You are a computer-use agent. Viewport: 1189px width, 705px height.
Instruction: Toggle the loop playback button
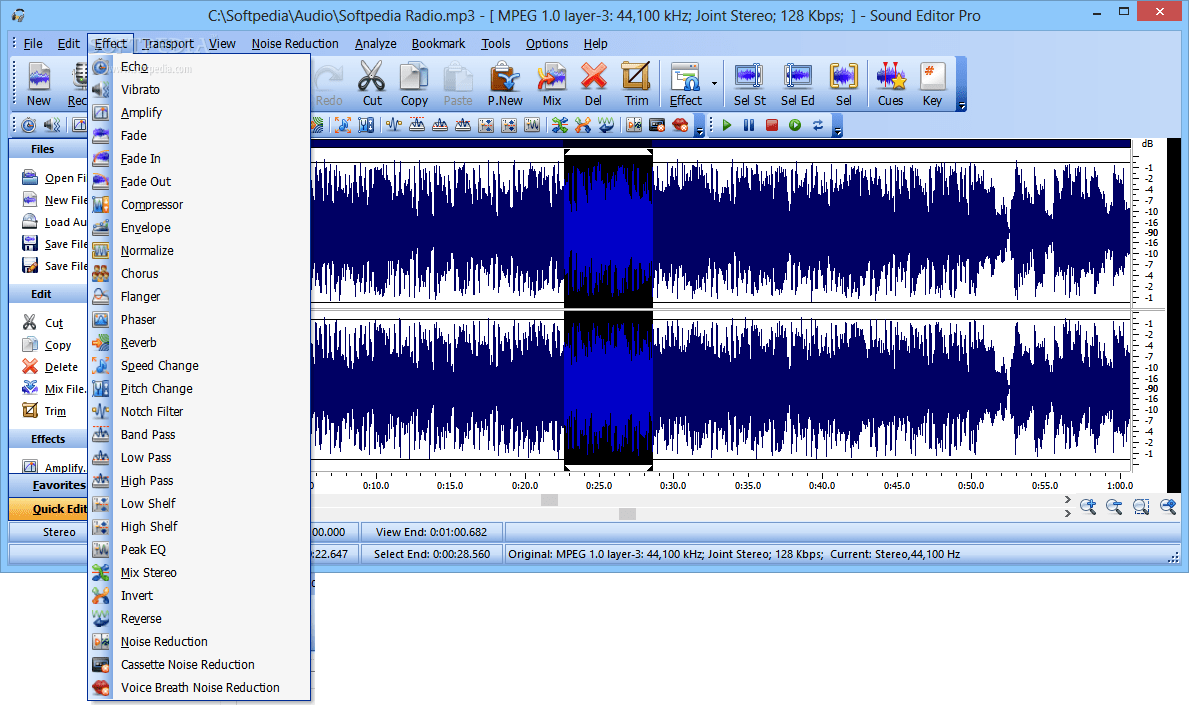817,125
